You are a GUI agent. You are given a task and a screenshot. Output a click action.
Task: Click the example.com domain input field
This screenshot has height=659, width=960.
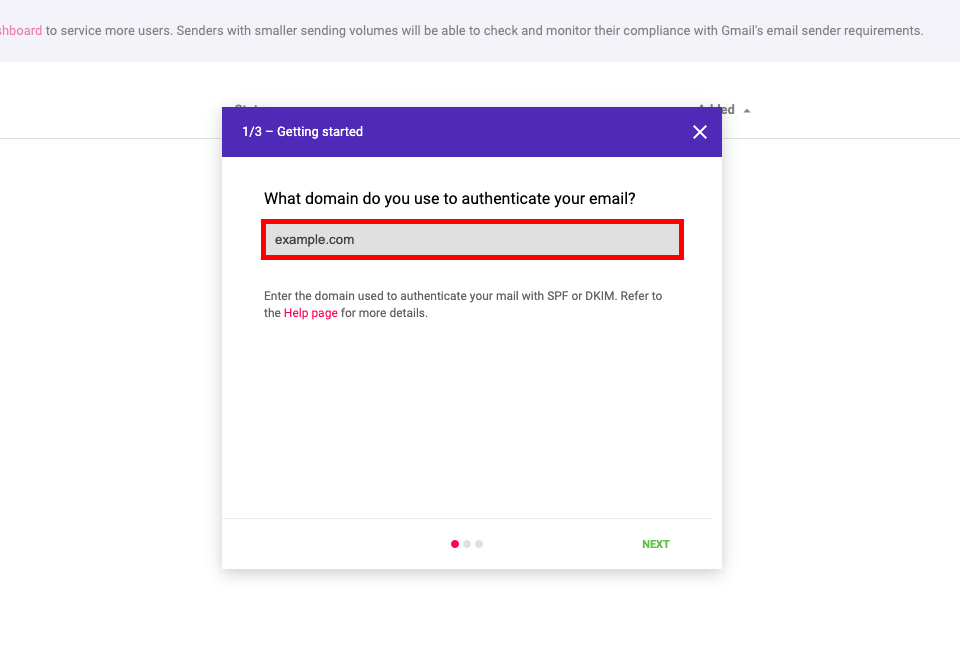[472, 239]
